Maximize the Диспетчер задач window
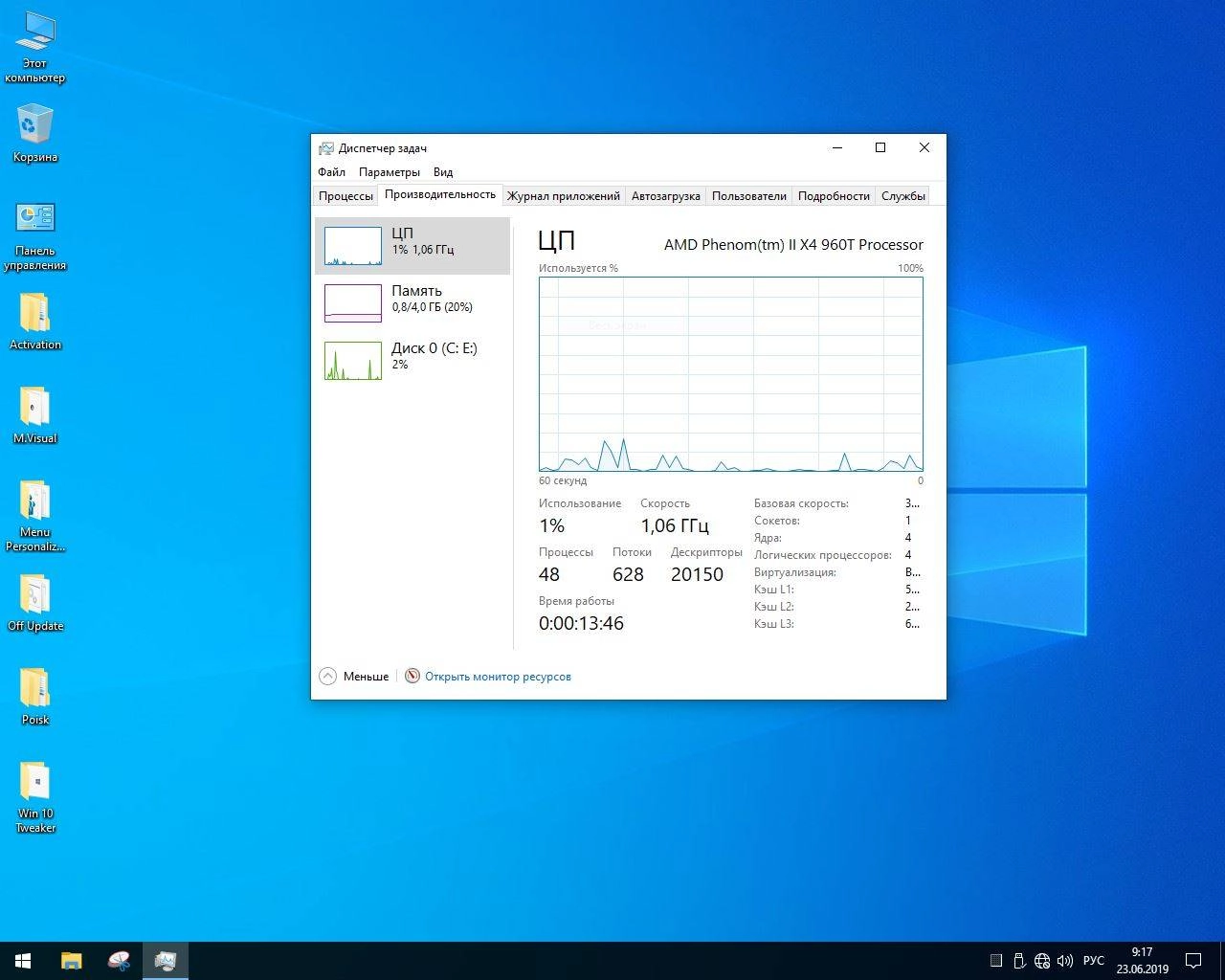 [x=880, y=147]
